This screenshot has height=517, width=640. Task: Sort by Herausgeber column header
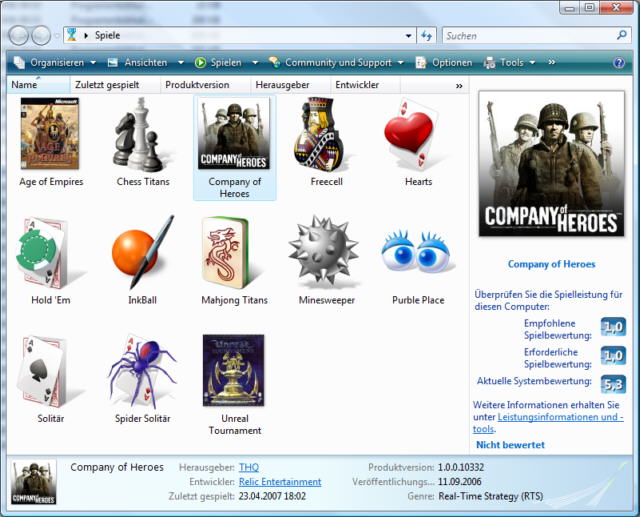coord(290,85)
